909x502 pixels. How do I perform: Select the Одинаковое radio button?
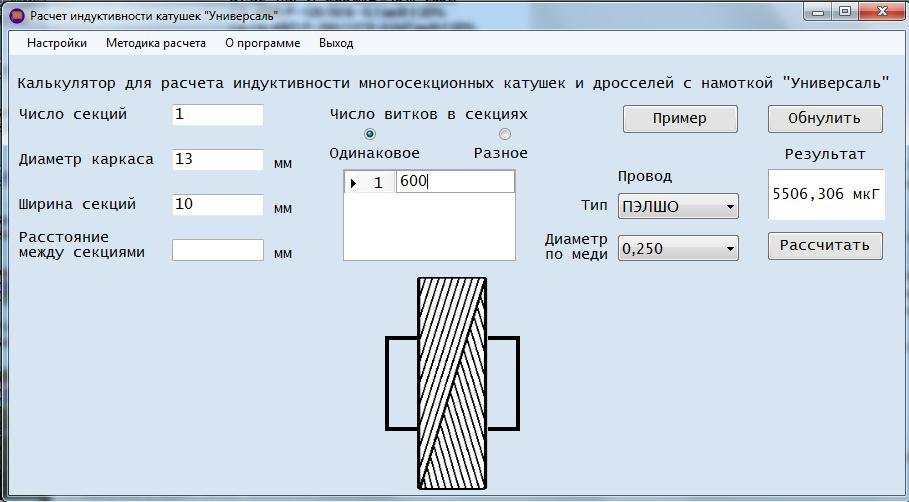pyautogui.click(x=369, y=134)
